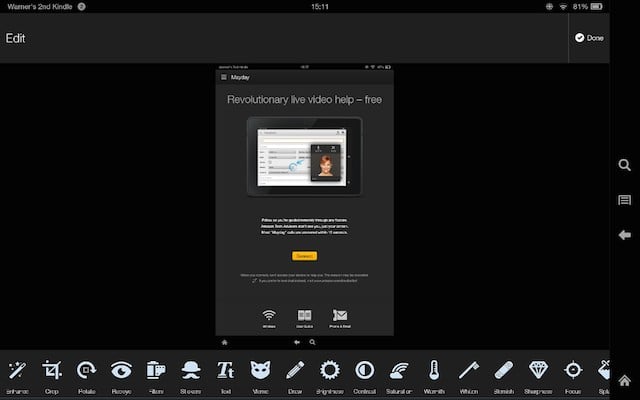Tap the "81%" battery percentage text

[x=580, y=7]
